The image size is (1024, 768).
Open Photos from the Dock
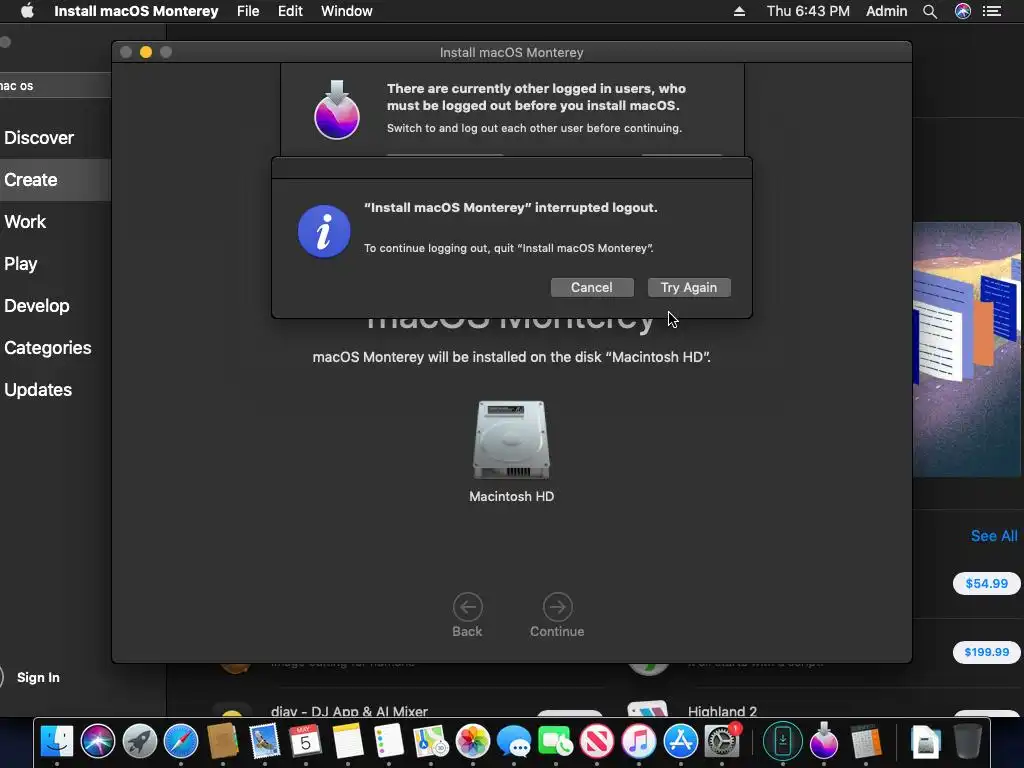[472, 742]
